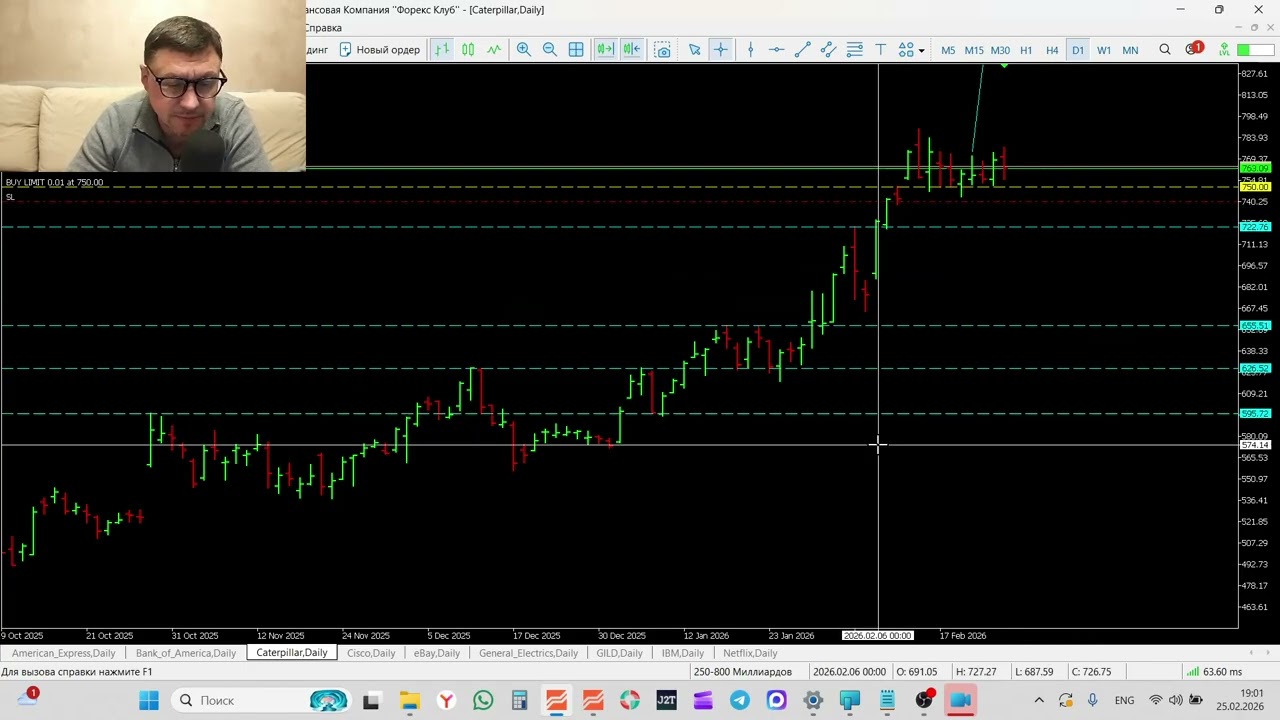Switch to eBay,Daily chart tab
This screenshot has width=1280, height=720.
tap(437, 653)
